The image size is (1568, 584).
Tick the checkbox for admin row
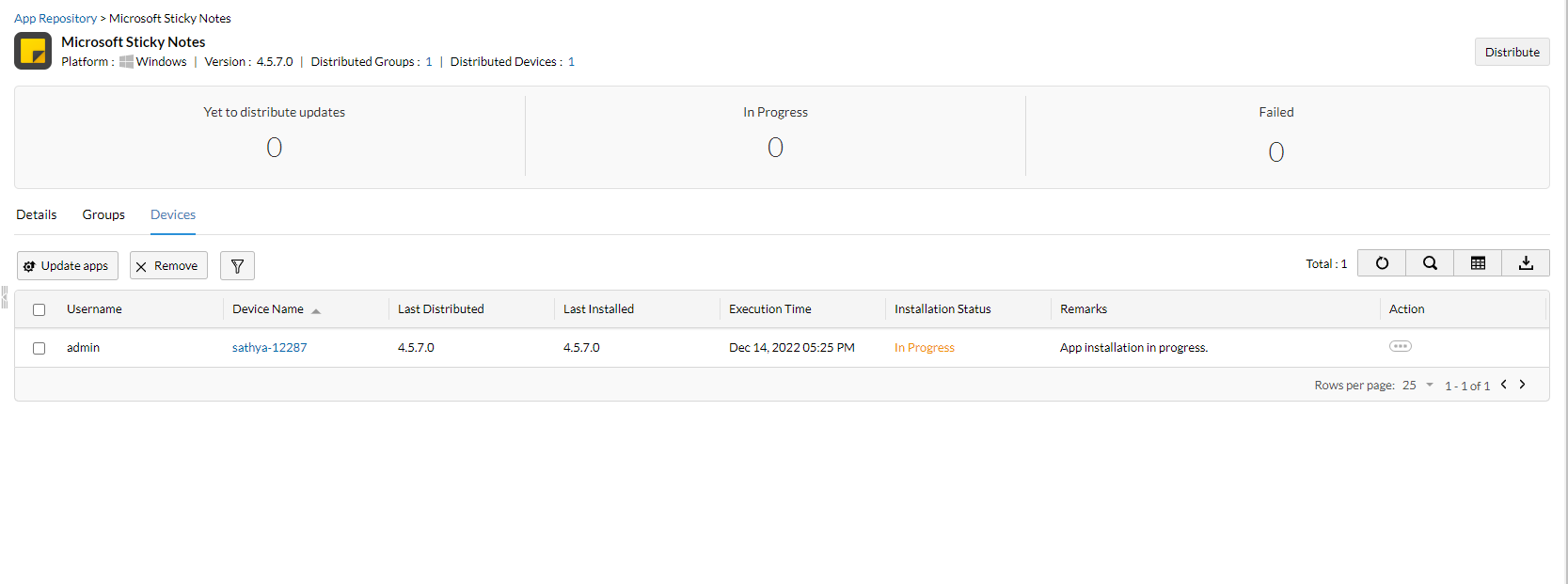click(40, 348)
